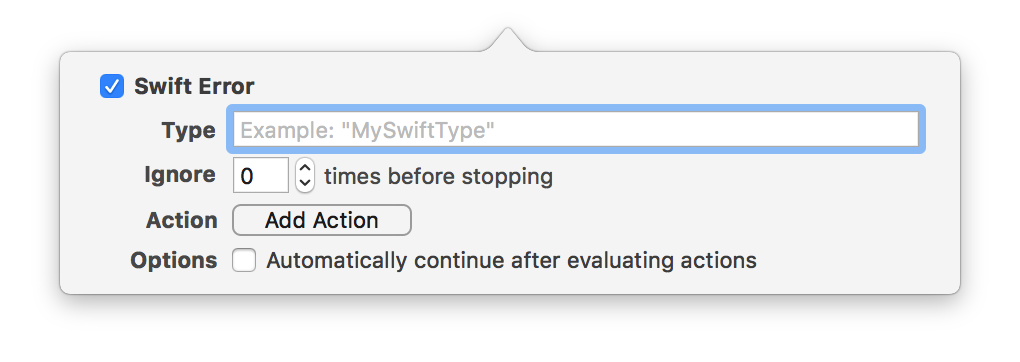Focus the Type text field

[x=576, y=130]
